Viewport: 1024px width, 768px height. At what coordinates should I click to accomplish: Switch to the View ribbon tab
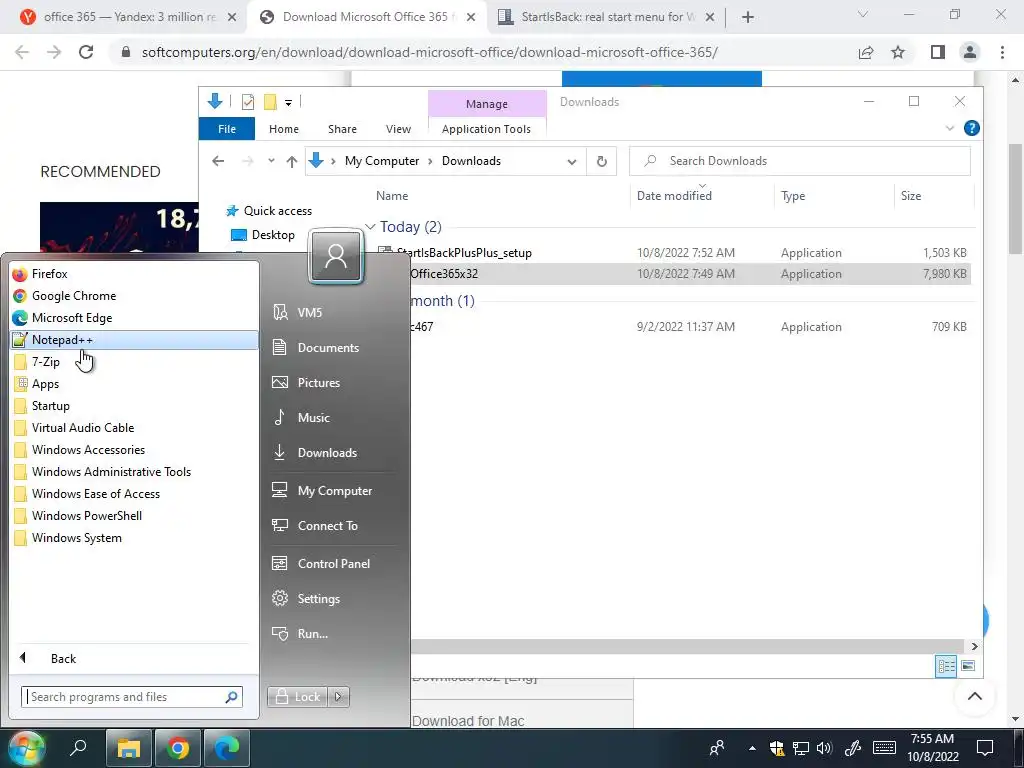(x=398, y=129)
